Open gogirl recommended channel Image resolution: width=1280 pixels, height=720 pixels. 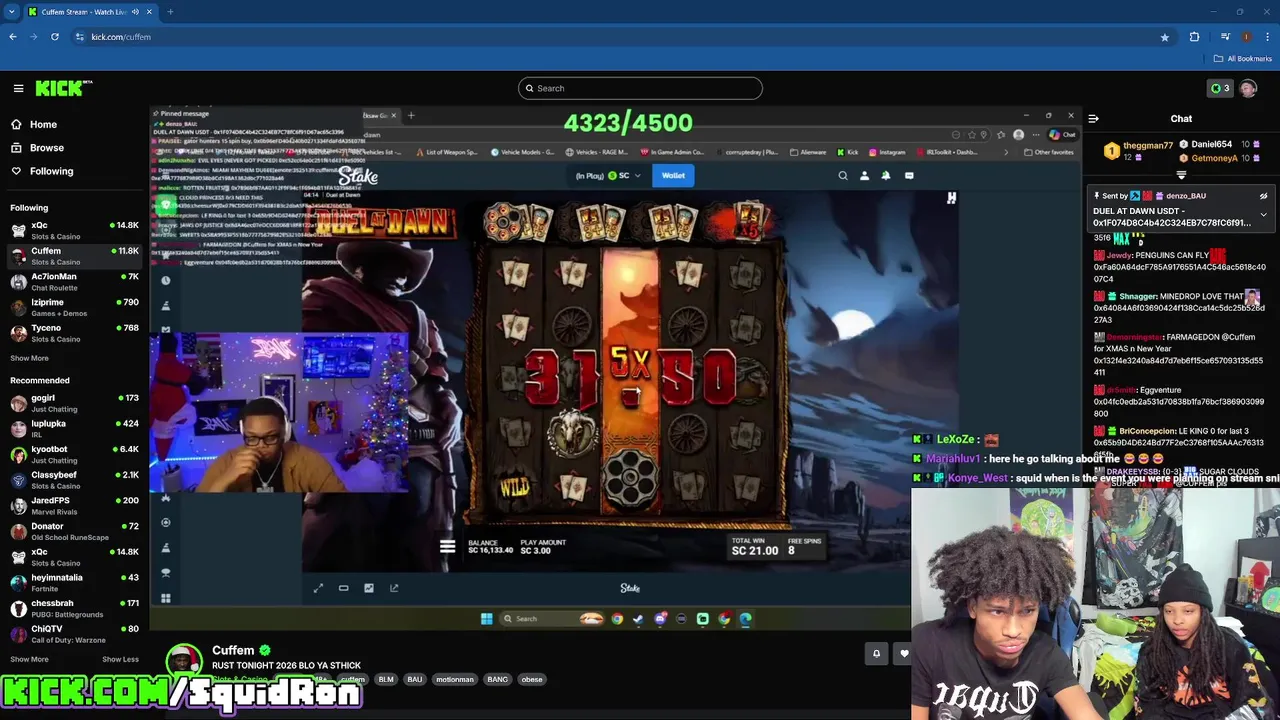75,403
